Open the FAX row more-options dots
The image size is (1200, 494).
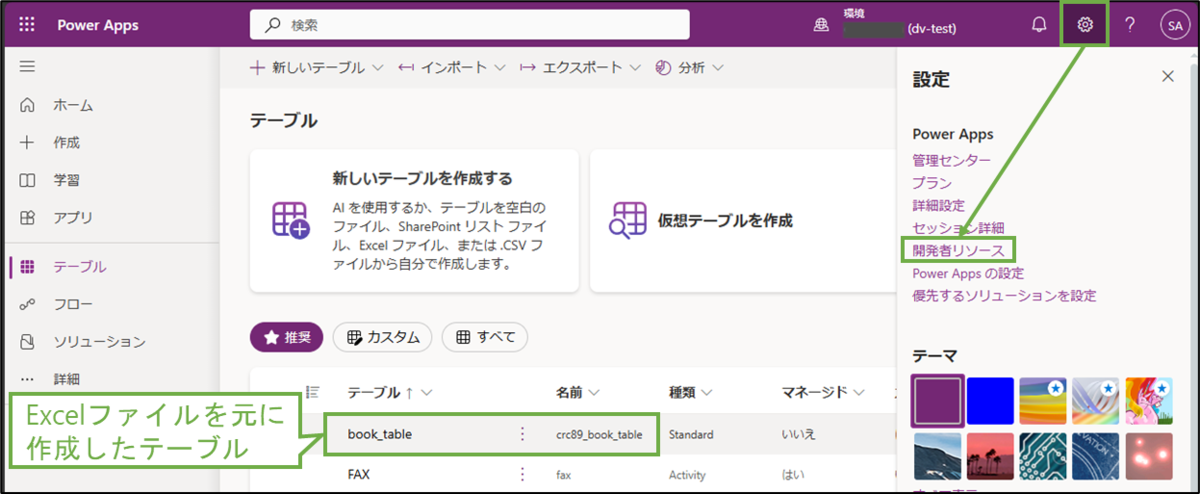point(521,475)
